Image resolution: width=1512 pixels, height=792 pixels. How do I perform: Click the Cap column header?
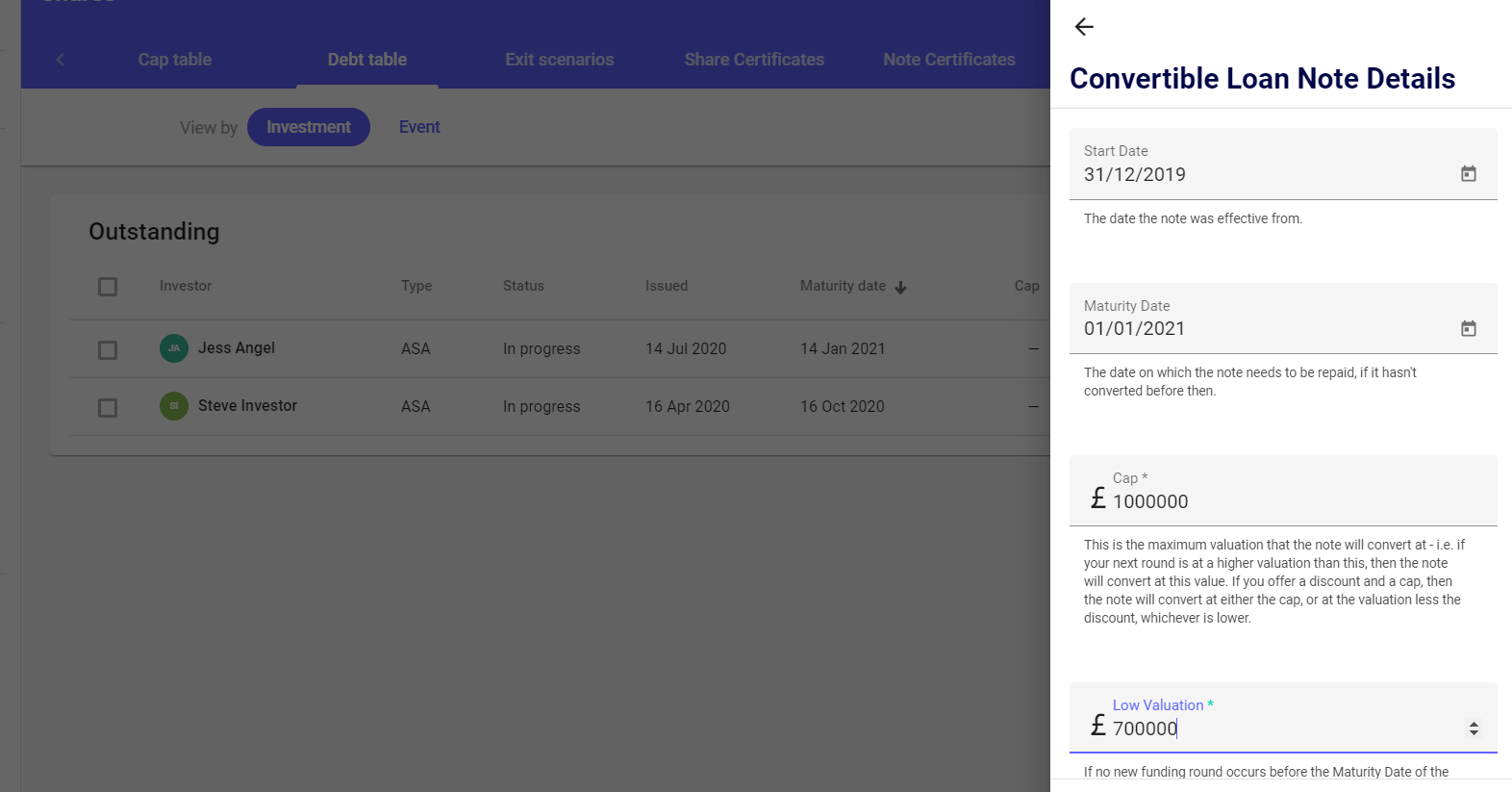coord(1026,286)
